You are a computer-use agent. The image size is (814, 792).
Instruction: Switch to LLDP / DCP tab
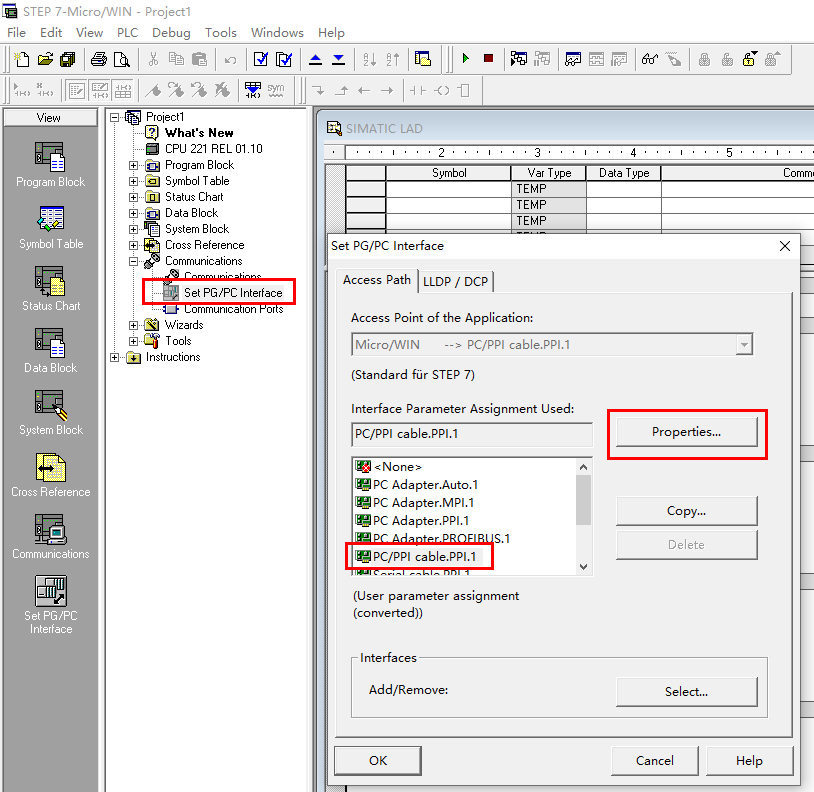tap(455, 282)
